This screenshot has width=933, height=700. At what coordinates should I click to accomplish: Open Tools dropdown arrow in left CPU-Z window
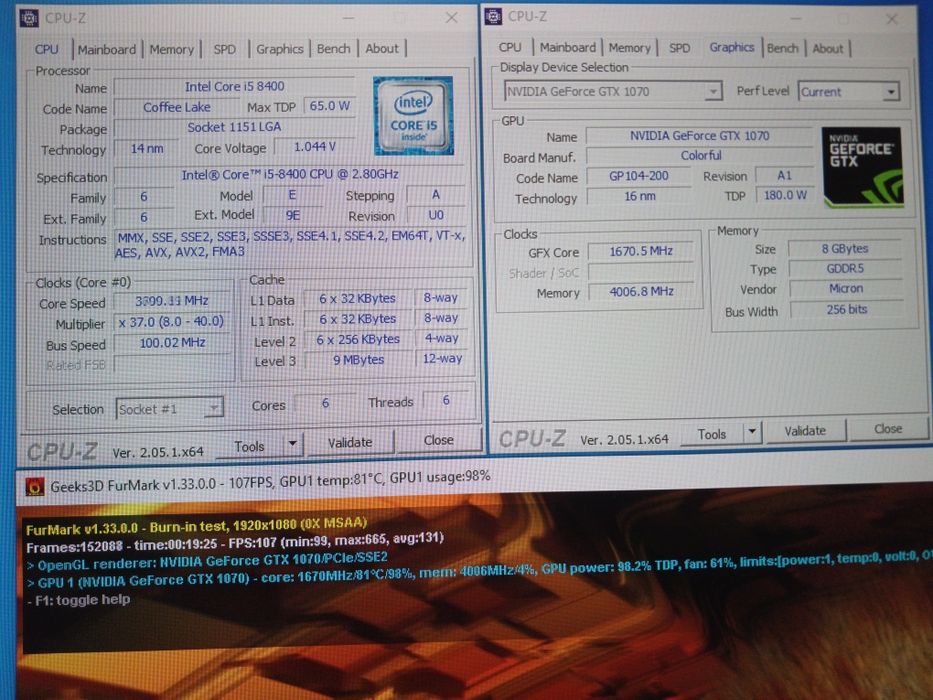click(x=292, y=444)
